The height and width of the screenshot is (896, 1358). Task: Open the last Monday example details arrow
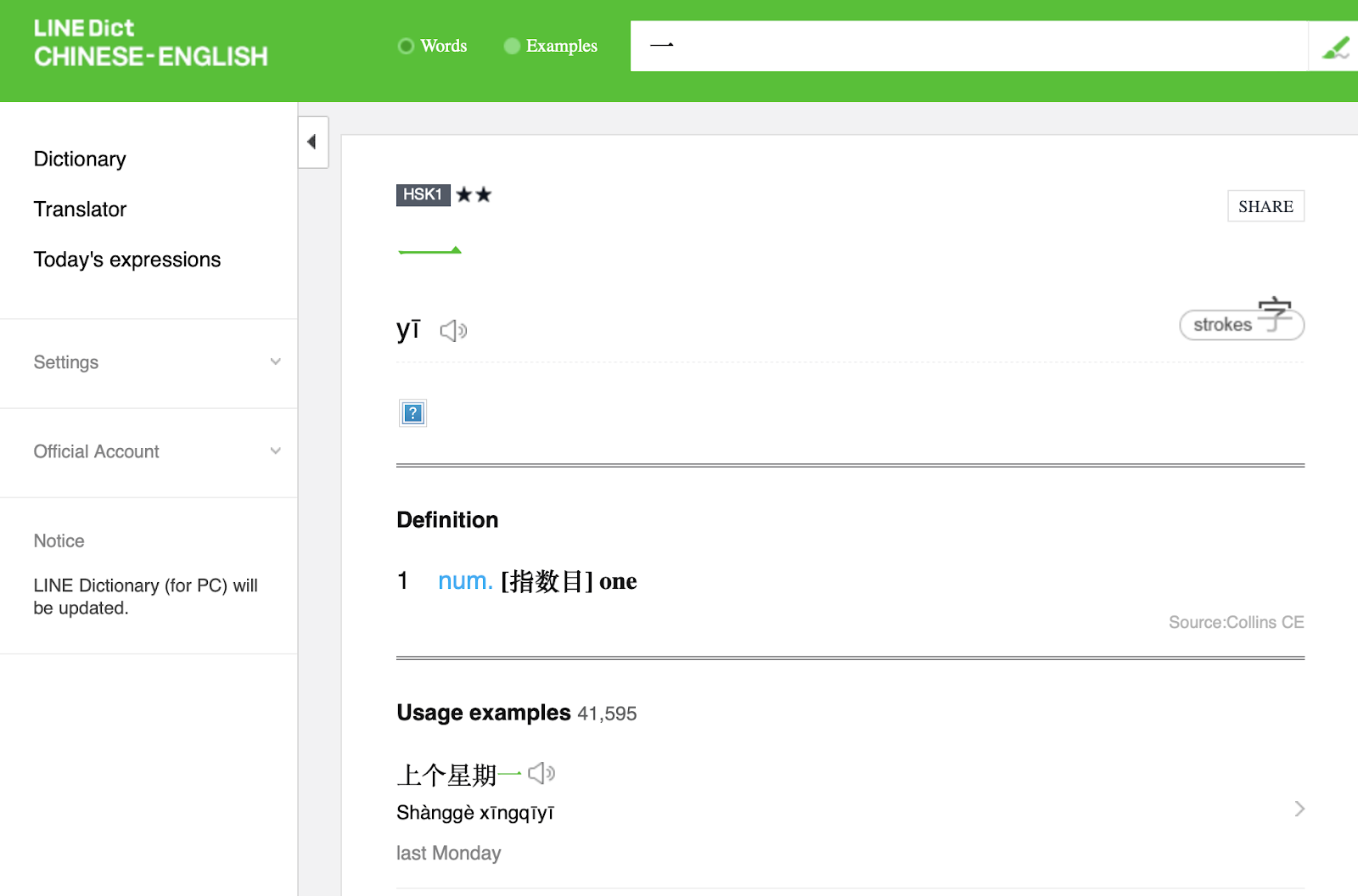(x=1299, y=809)
